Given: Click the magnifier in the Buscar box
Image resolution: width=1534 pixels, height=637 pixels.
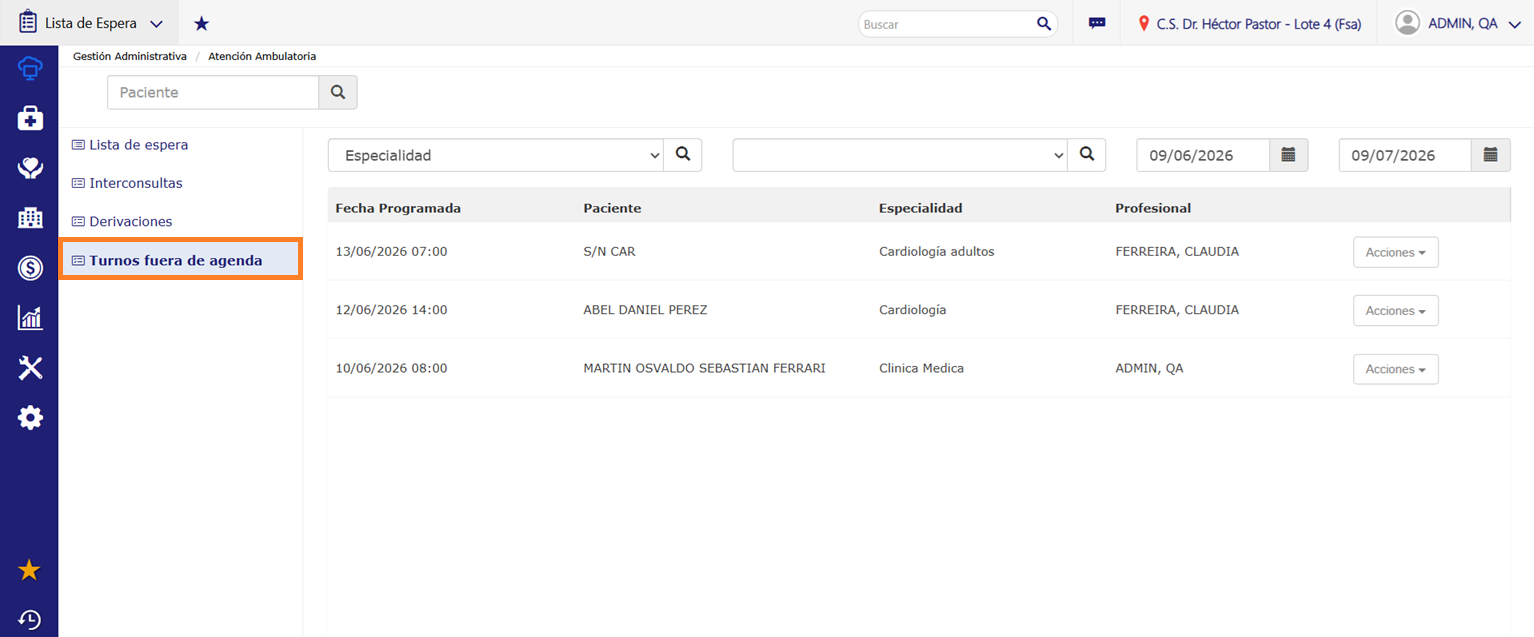Looking at the screenshot, I should [x=1043, y=24].
